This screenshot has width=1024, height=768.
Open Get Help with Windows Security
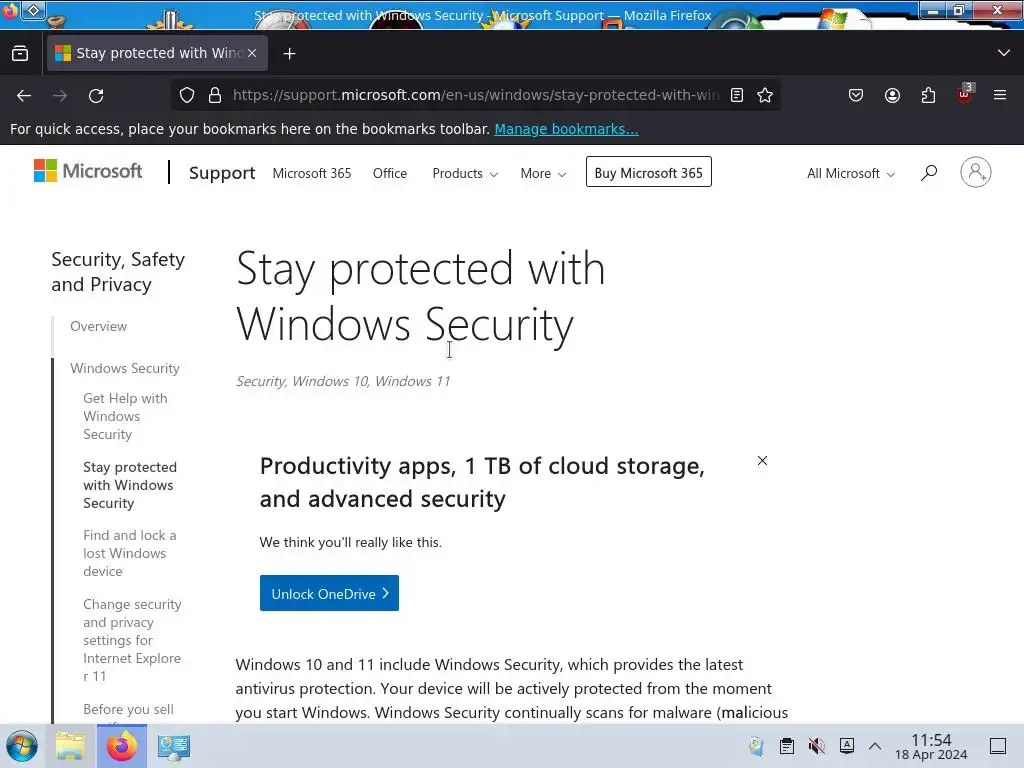click(x=125, y=416)
